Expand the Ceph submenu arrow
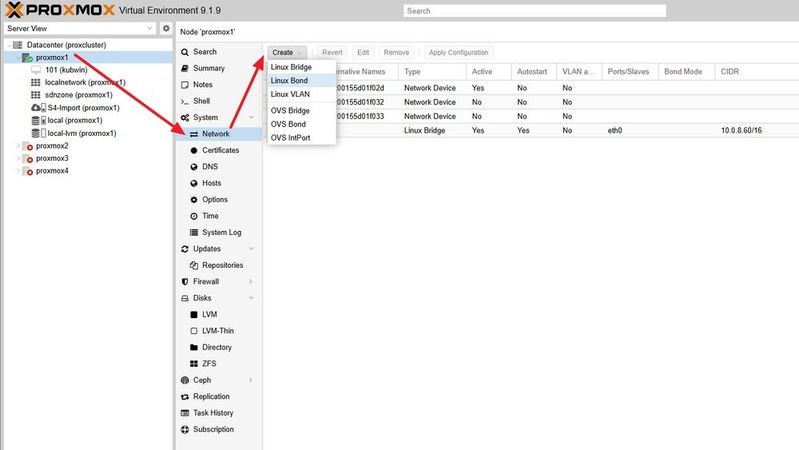799x450 pixels. pos(251,380)
